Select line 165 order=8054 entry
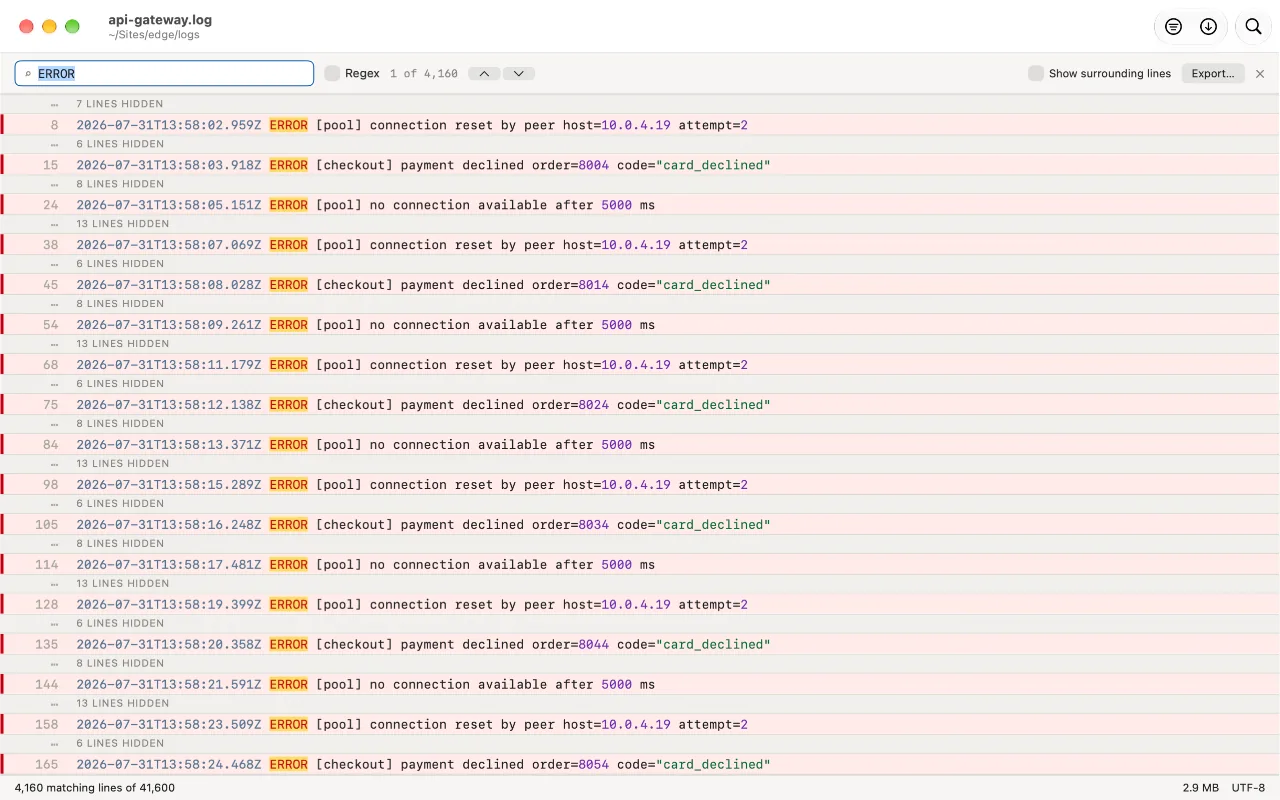The width and height of the screenshot is (1280, 800). point(640,765)
